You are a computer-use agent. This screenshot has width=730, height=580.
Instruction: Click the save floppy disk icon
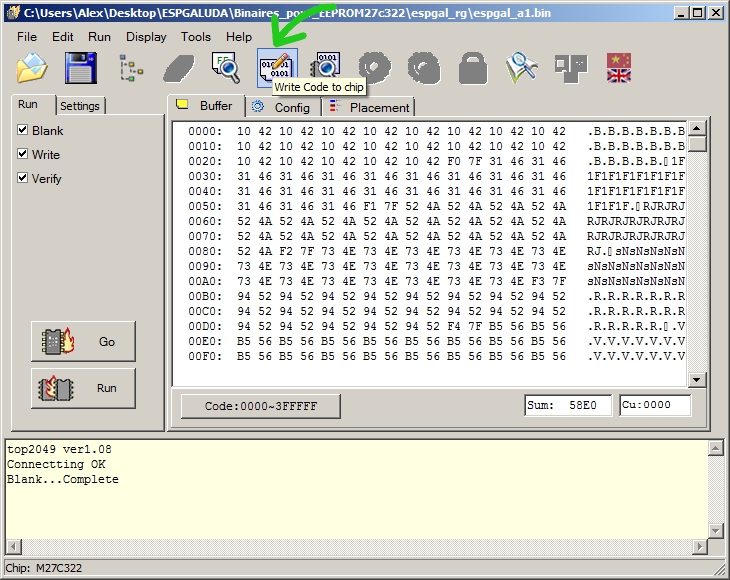click(80, 68)
